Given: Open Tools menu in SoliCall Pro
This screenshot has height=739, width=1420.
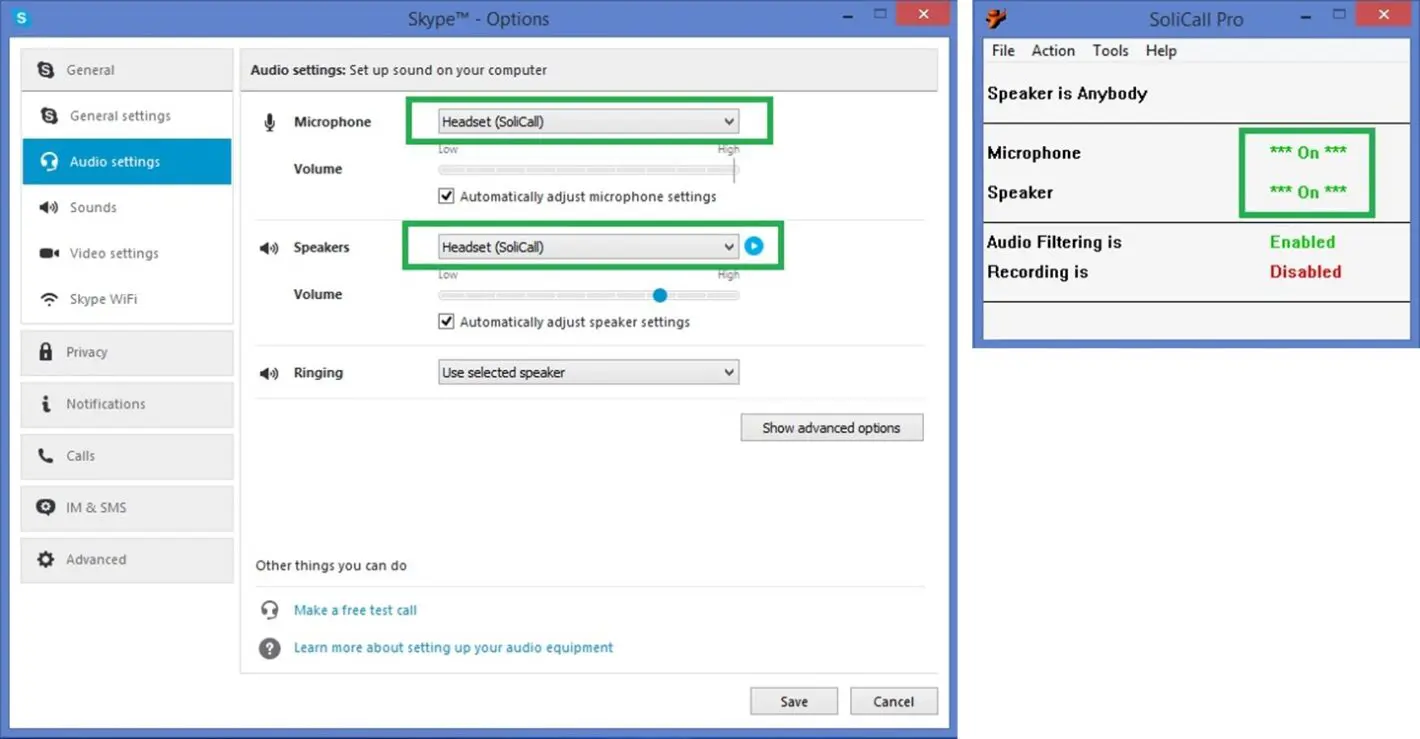Looking at the screenshot, I should point(1110,51).
